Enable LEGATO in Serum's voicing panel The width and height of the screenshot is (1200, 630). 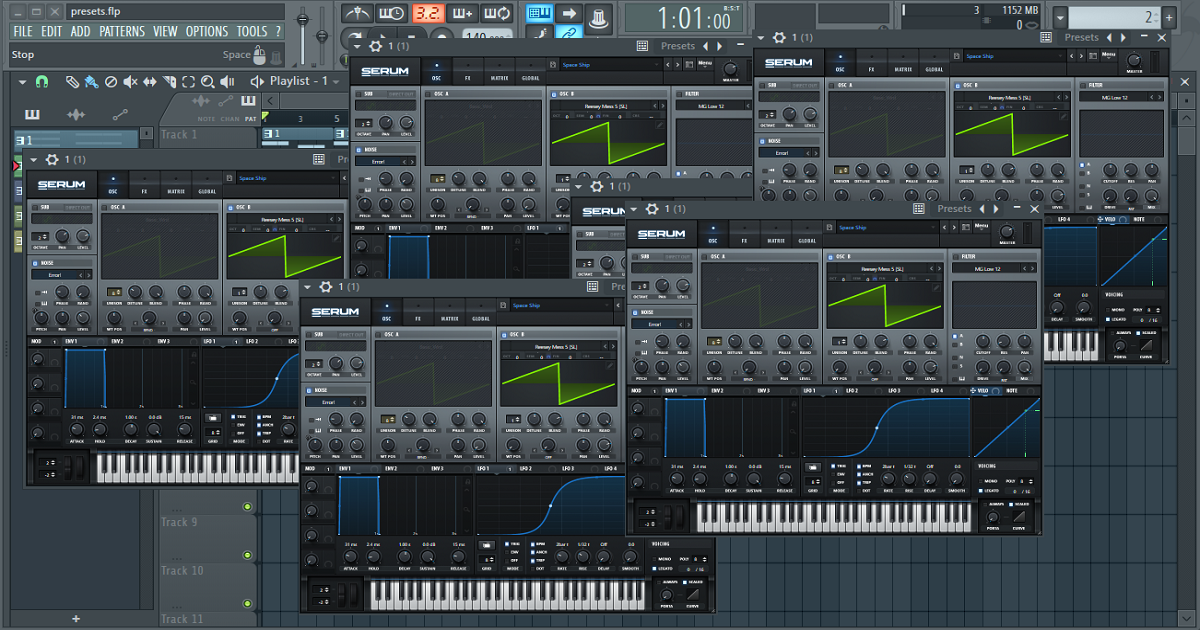981,490
